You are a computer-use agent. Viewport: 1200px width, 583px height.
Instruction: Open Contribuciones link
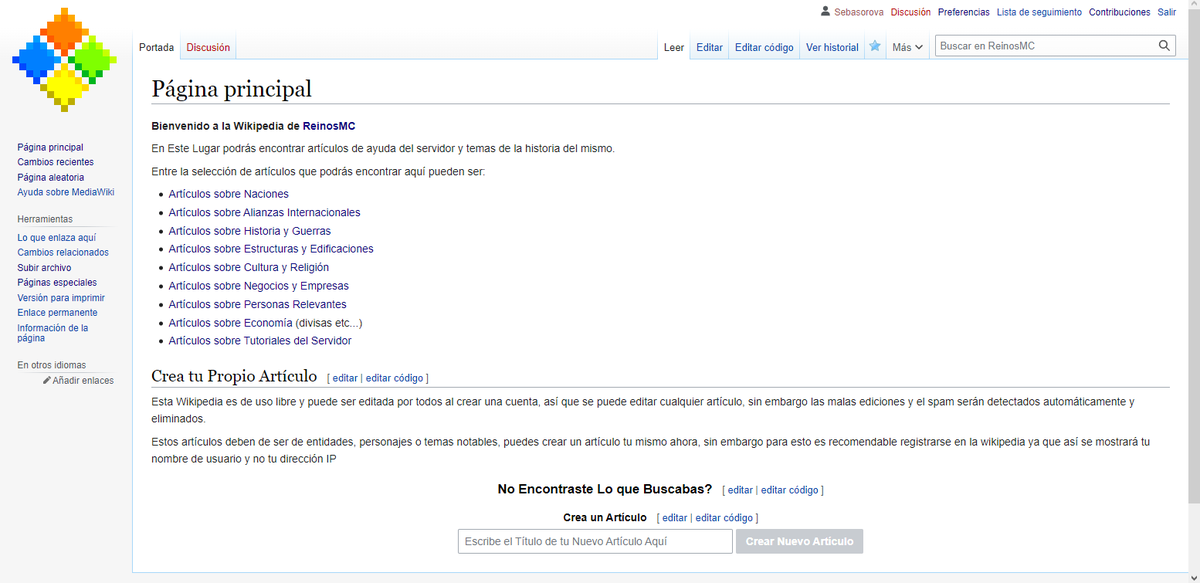(x=1120, y=12)
